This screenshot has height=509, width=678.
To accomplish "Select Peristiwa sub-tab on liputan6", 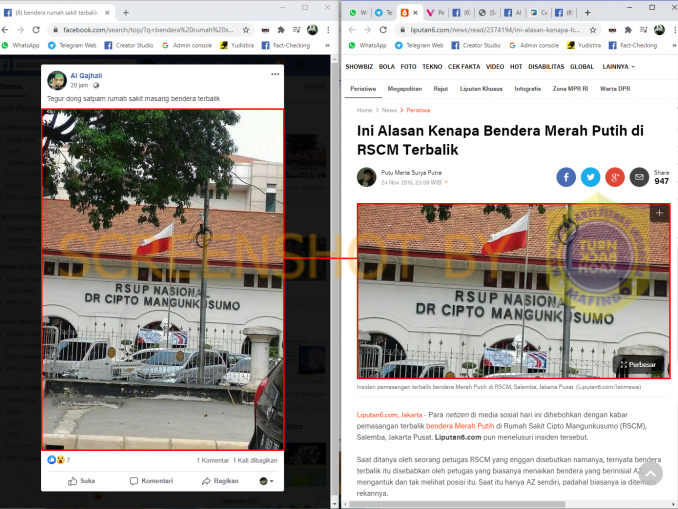I will 363,89.
